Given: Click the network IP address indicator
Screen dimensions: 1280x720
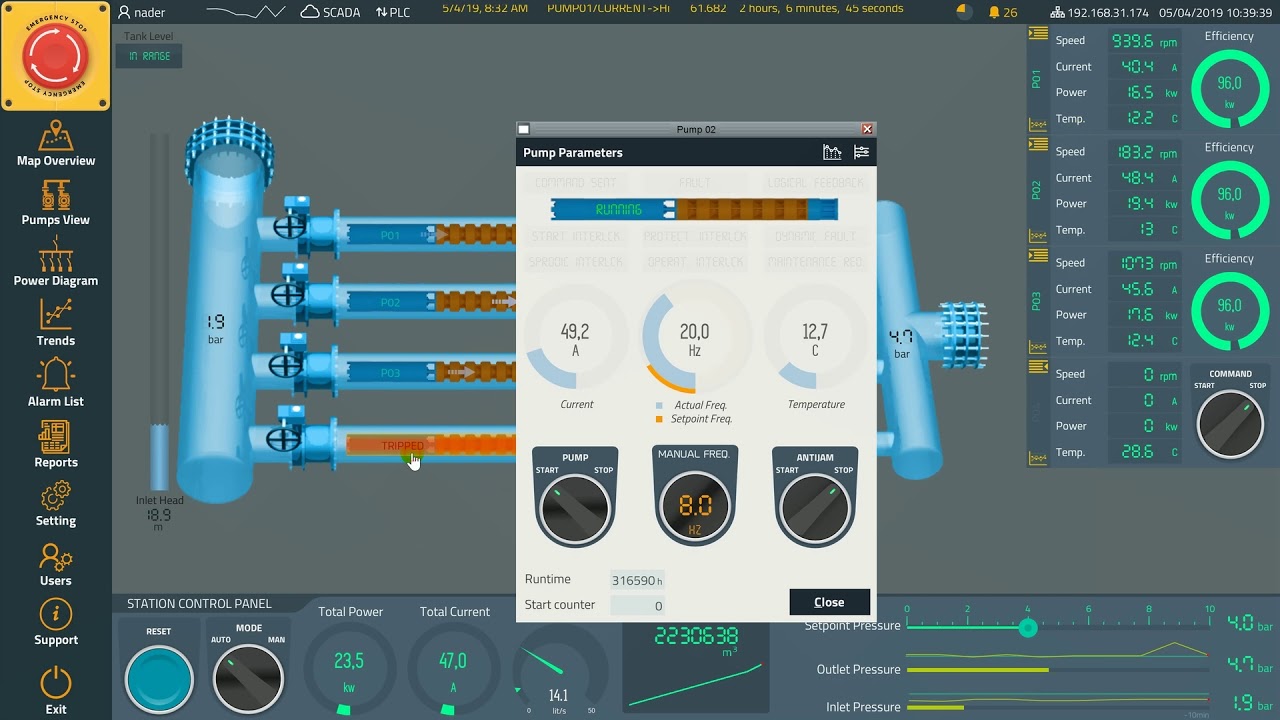Looking at the screenshot, I should (1100, 12).
